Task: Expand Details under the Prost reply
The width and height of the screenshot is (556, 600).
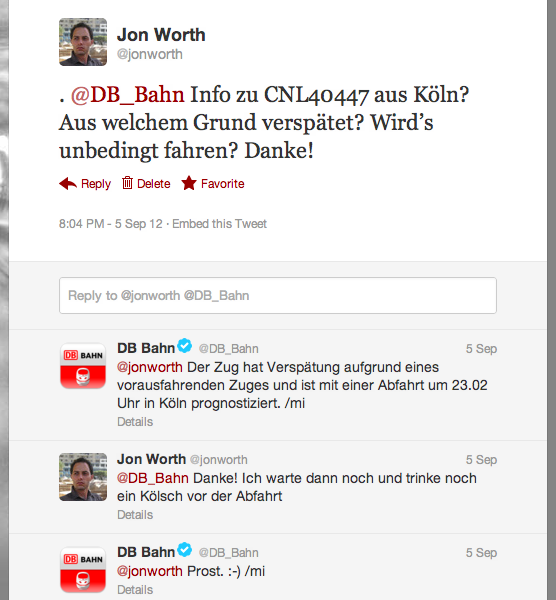Action: [135, 590]
